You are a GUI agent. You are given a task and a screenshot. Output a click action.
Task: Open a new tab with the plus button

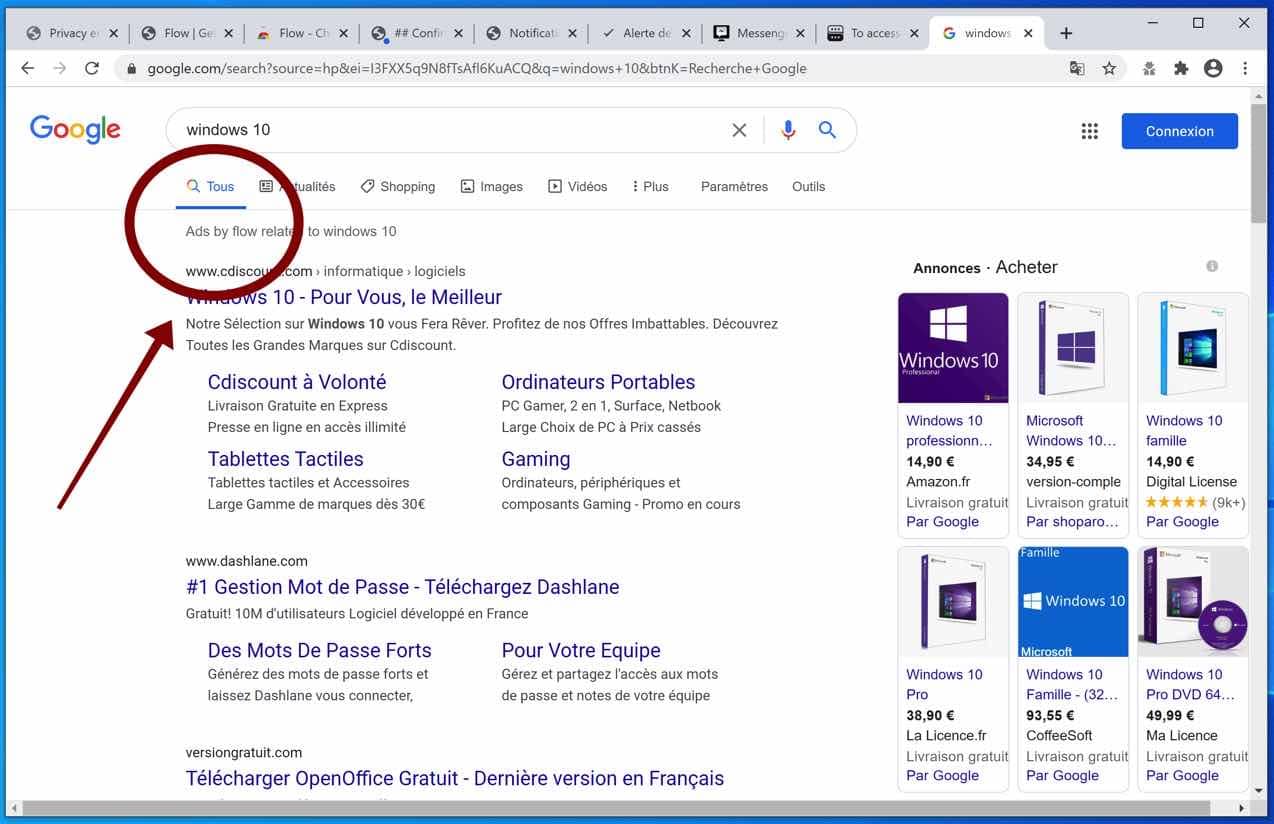(1066, 33)
